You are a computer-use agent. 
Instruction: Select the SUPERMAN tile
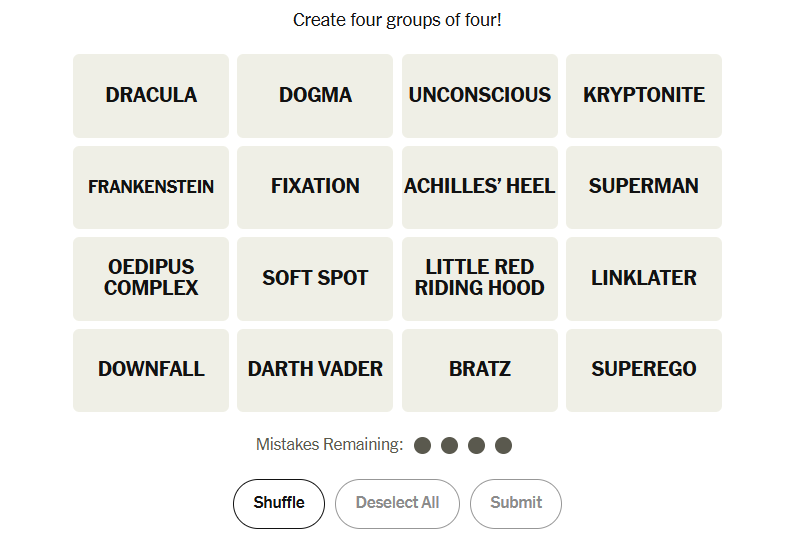(644, 187)
